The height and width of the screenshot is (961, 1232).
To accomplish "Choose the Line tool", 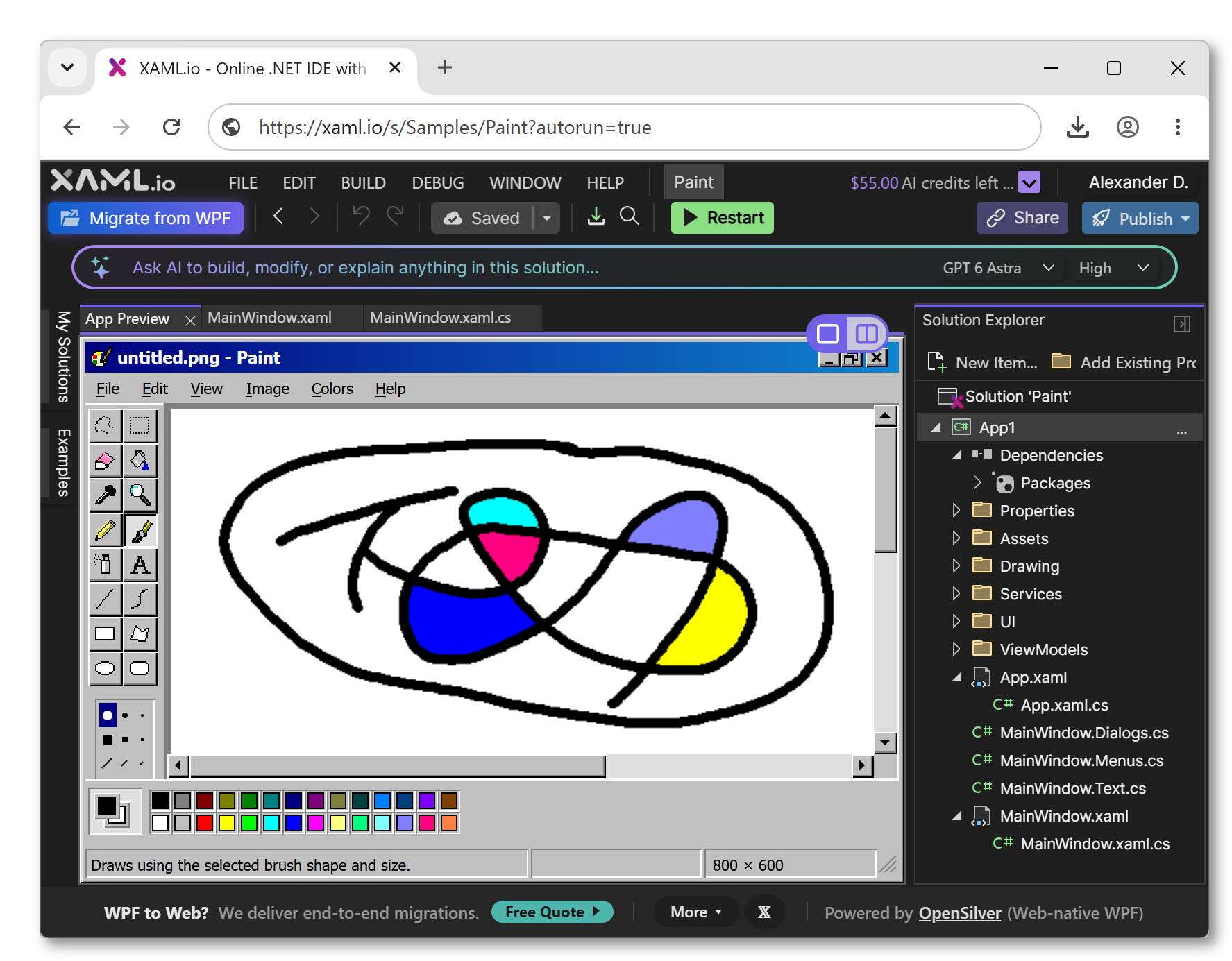I will [x=105, y=599].
